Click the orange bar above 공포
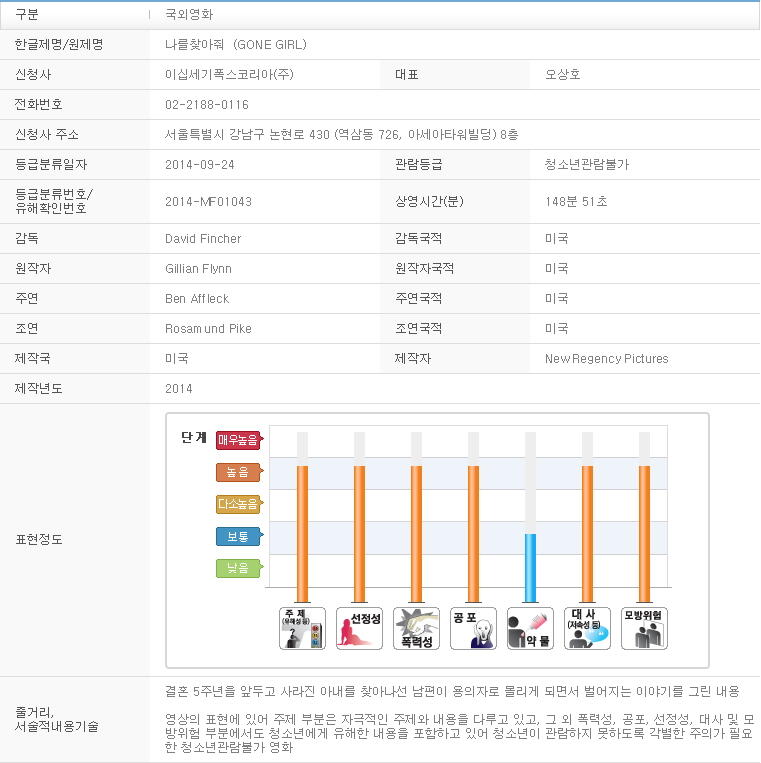 (473, 534)
